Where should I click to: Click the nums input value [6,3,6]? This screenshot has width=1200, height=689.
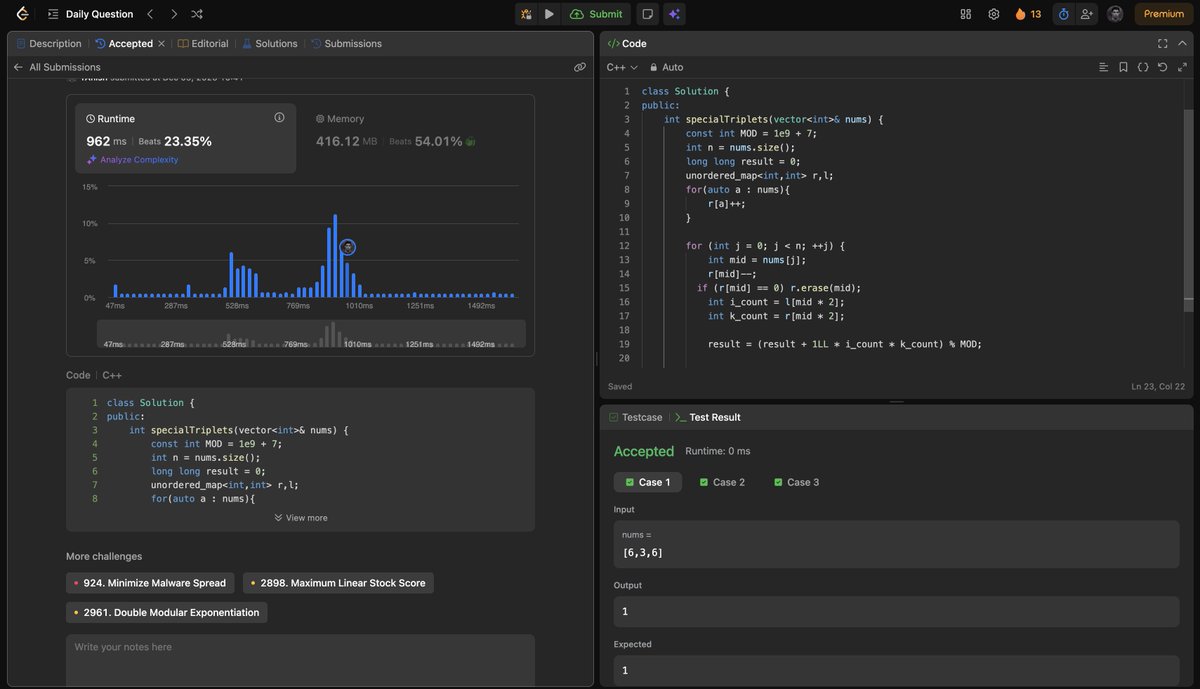click(x=643, y=552)
